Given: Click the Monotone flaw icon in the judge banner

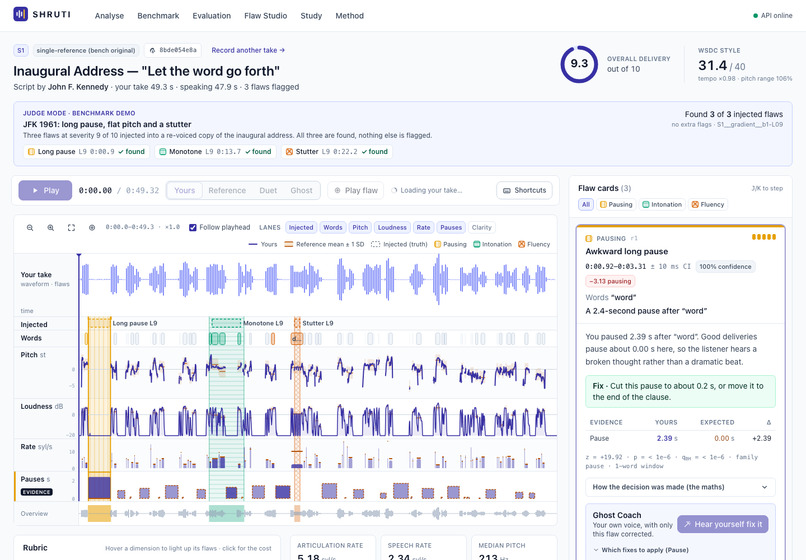Looking at the screenshot, I should (x=162, y=152).
